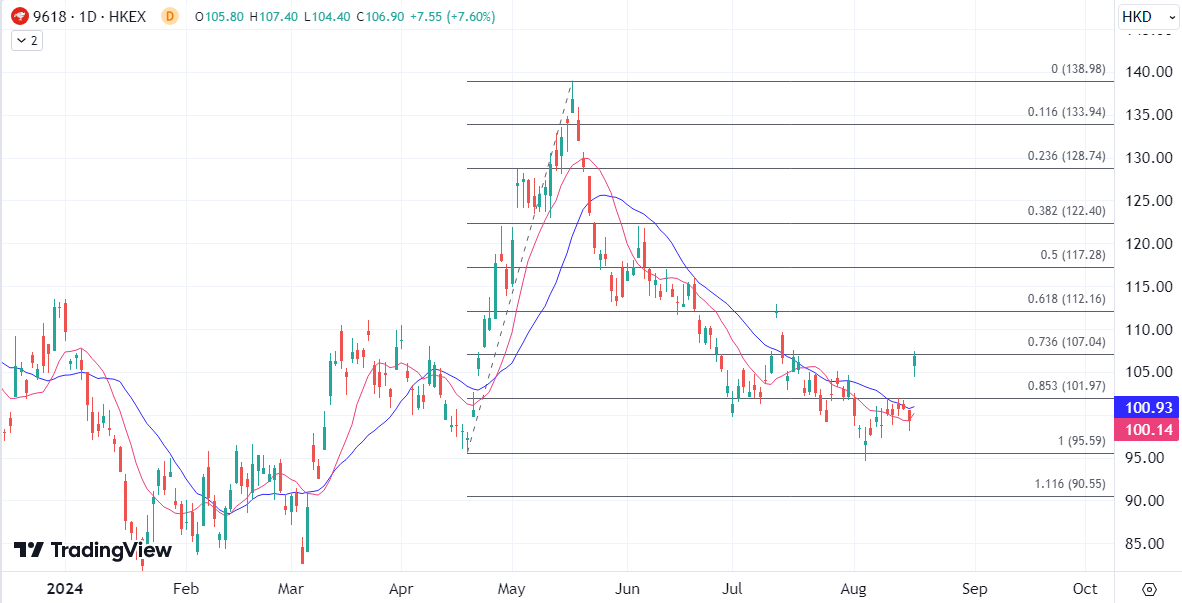Viewport: 1182px width, 603px height.
Task: Expand the collapsed indicators legend showing 2
Action: pyautogui.click(x=26, y=40)
